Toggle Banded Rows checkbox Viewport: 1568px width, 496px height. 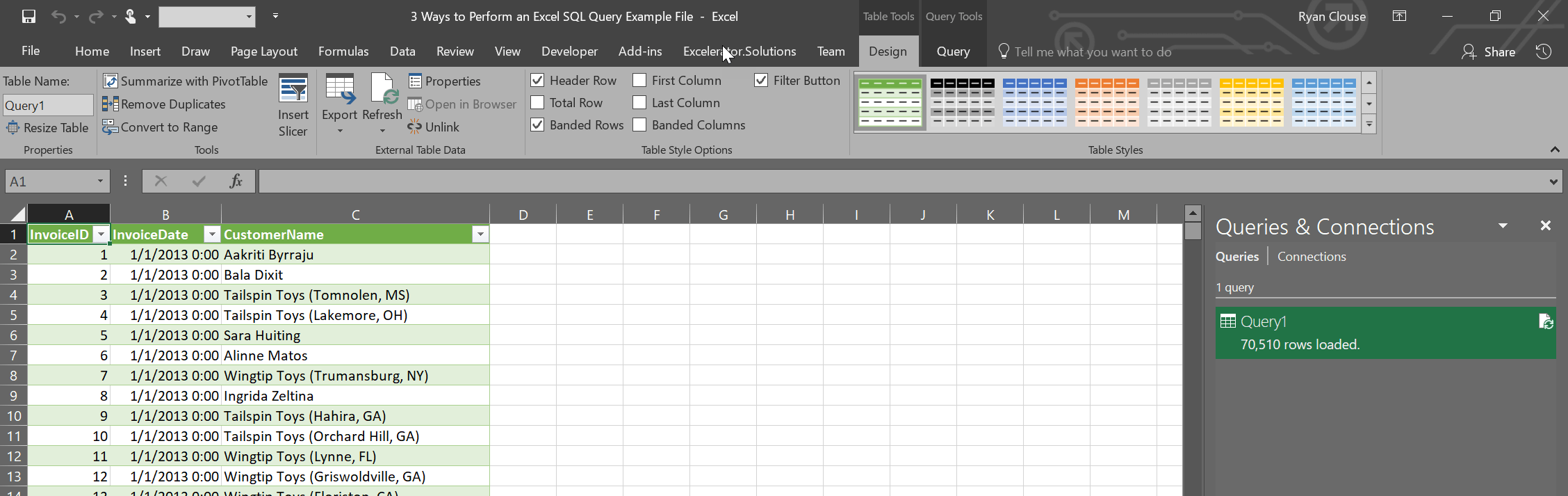[x=537, y=125]
